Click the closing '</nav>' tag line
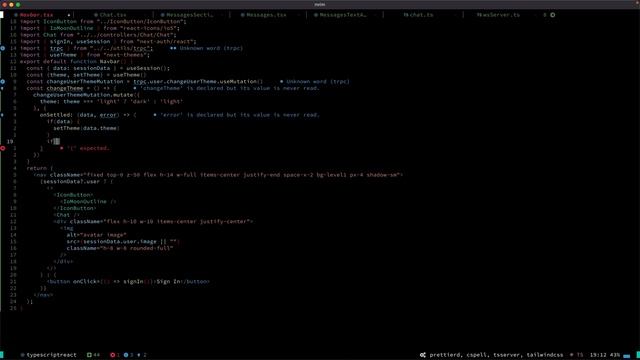Screen dimensions: 640x360 (x=43, y=295)
